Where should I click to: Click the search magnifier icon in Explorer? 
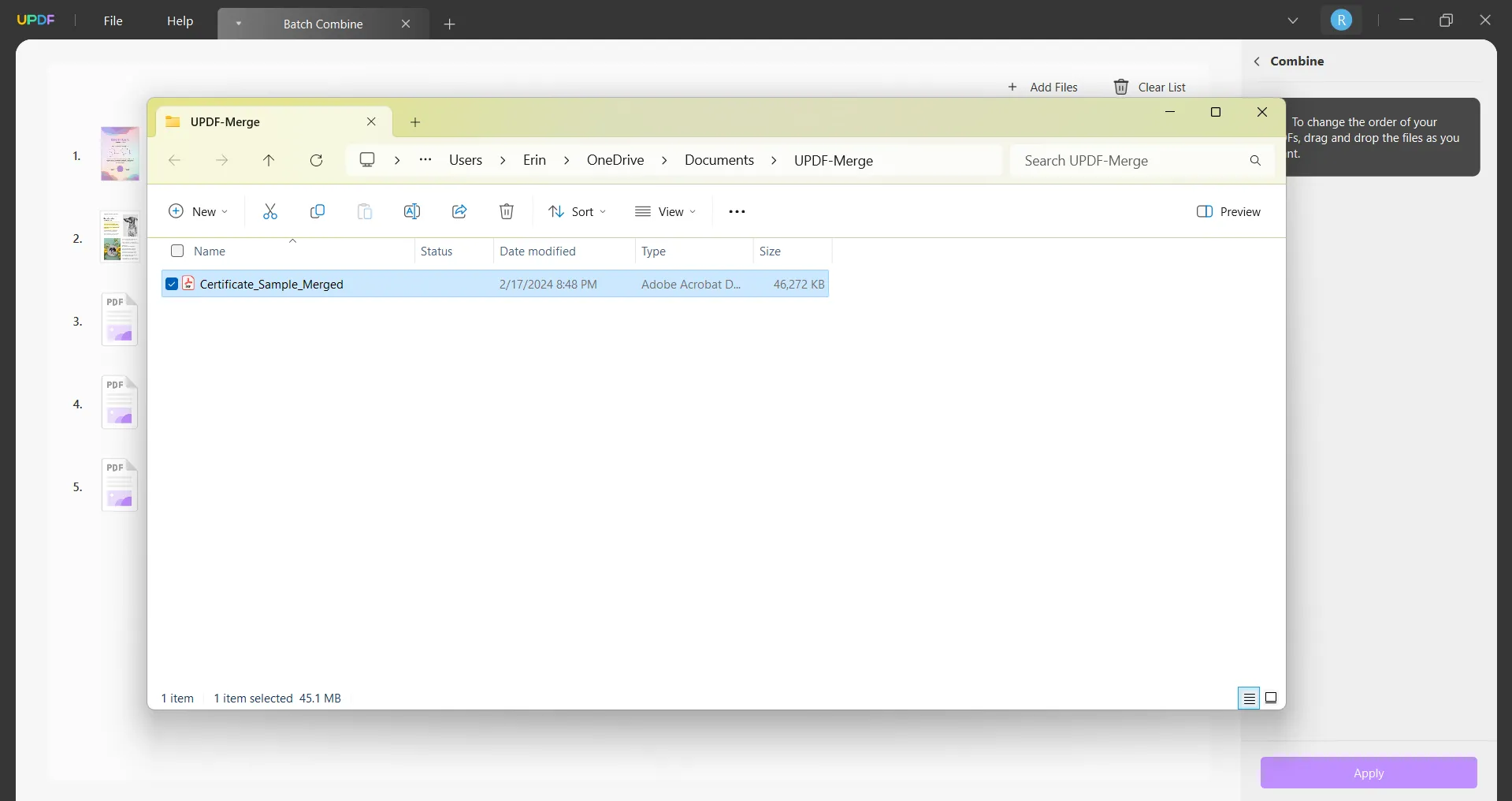click(x=1255, y=160)
